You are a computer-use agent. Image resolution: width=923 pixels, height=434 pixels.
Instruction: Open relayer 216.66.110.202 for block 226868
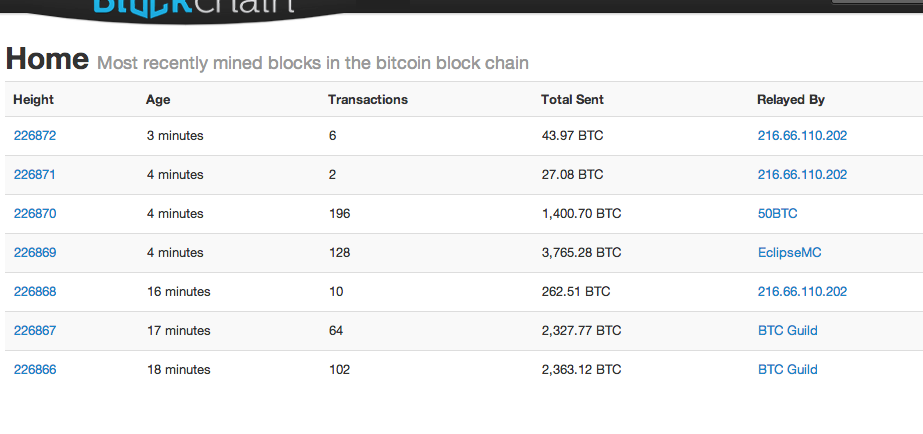802,291
